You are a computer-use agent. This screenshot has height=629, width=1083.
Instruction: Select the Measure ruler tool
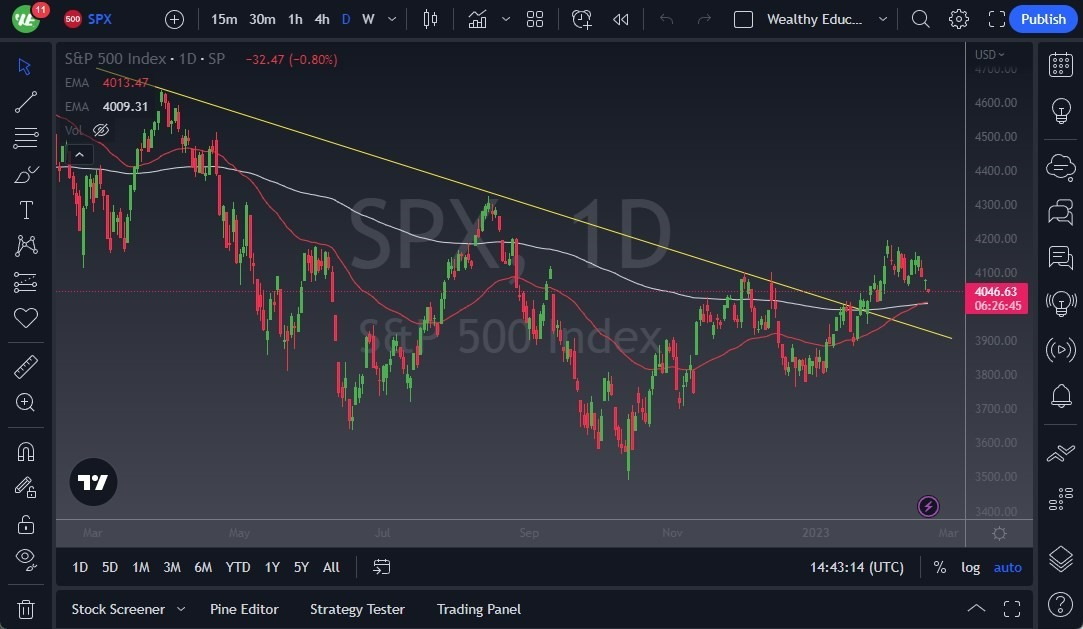pos(26,366)
